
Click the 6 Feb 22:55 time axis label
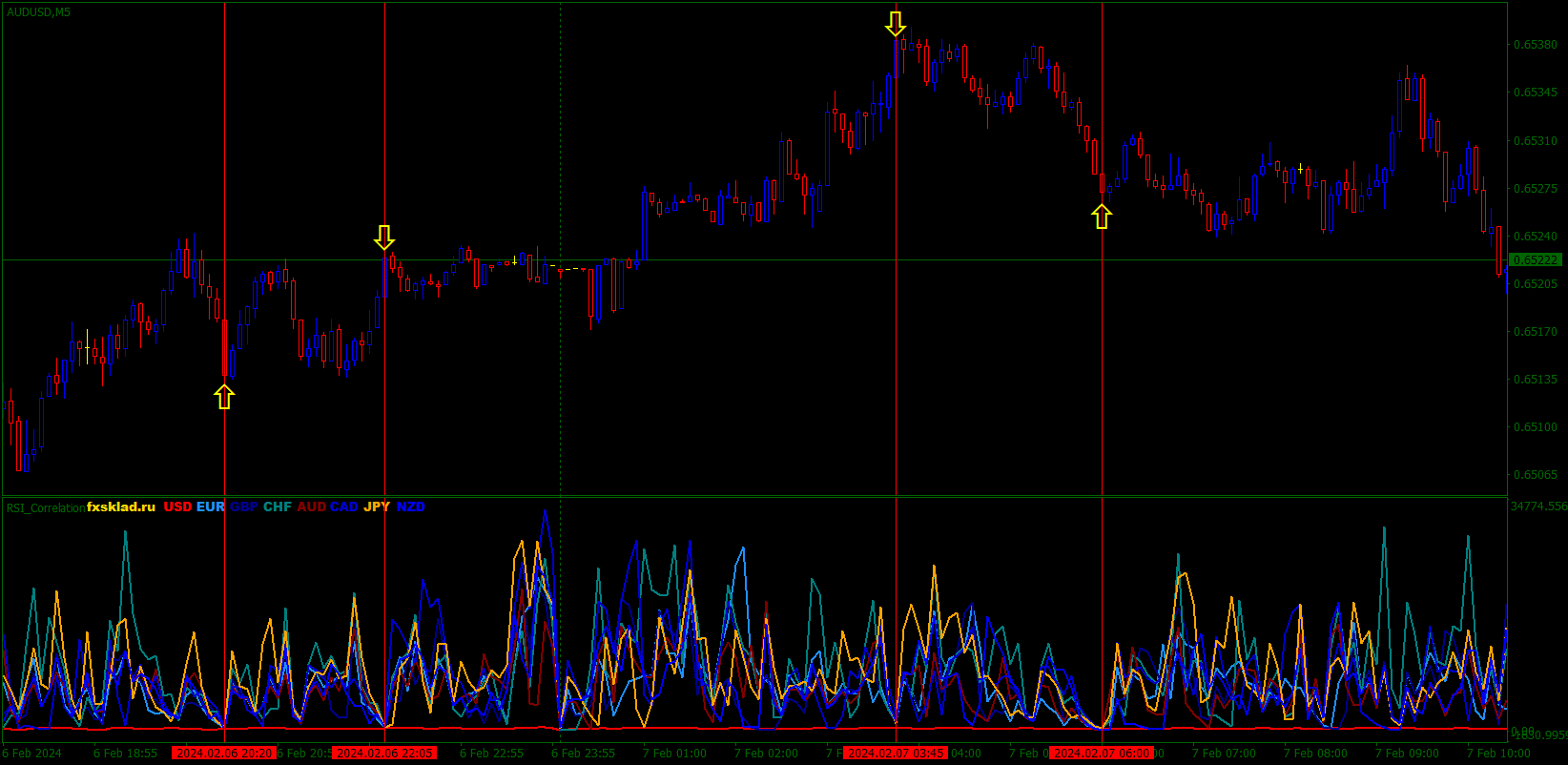click(492, 754)
